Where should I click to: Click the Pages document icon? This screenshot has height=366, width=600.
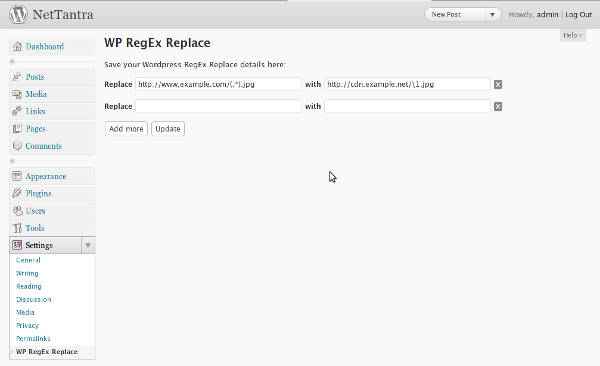[x=17, y=129]
